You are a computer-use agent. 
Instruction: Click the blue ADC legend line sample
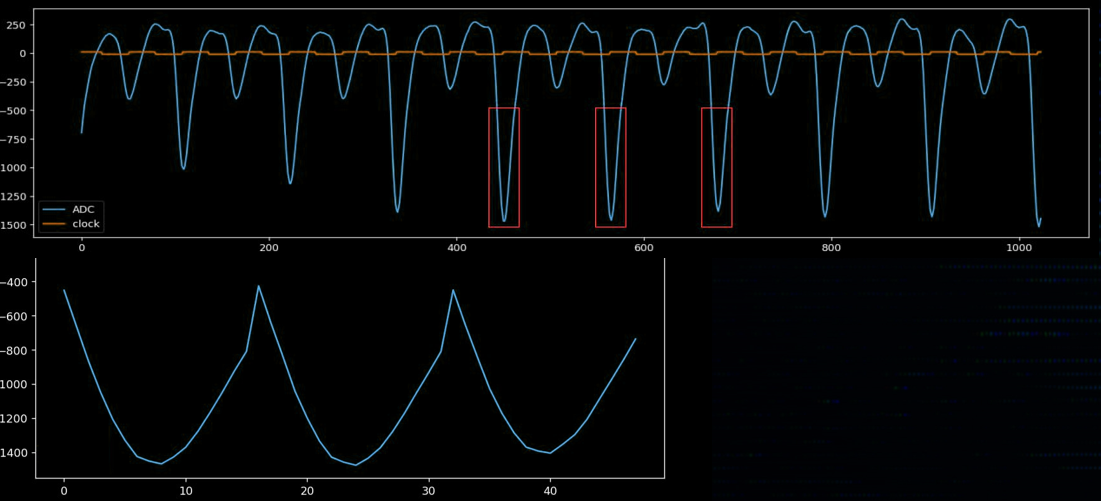click(53, 210)
